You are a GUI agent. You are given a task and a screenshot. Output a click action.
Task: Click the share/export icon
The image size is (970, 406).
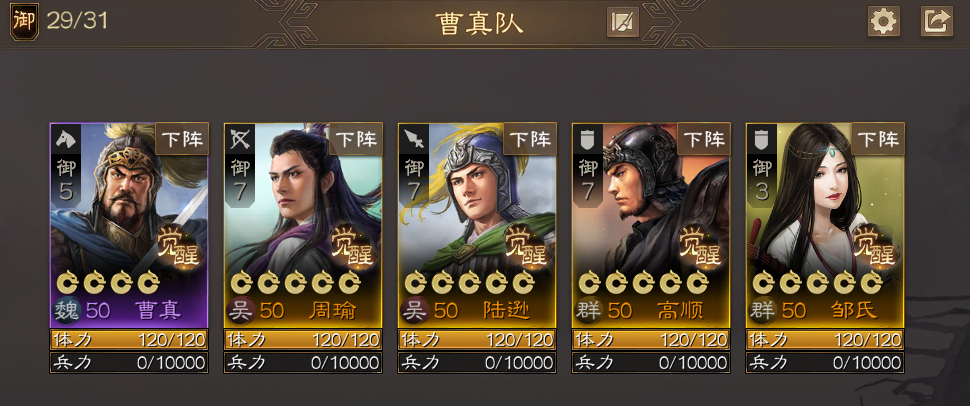[x=937, y=22]
